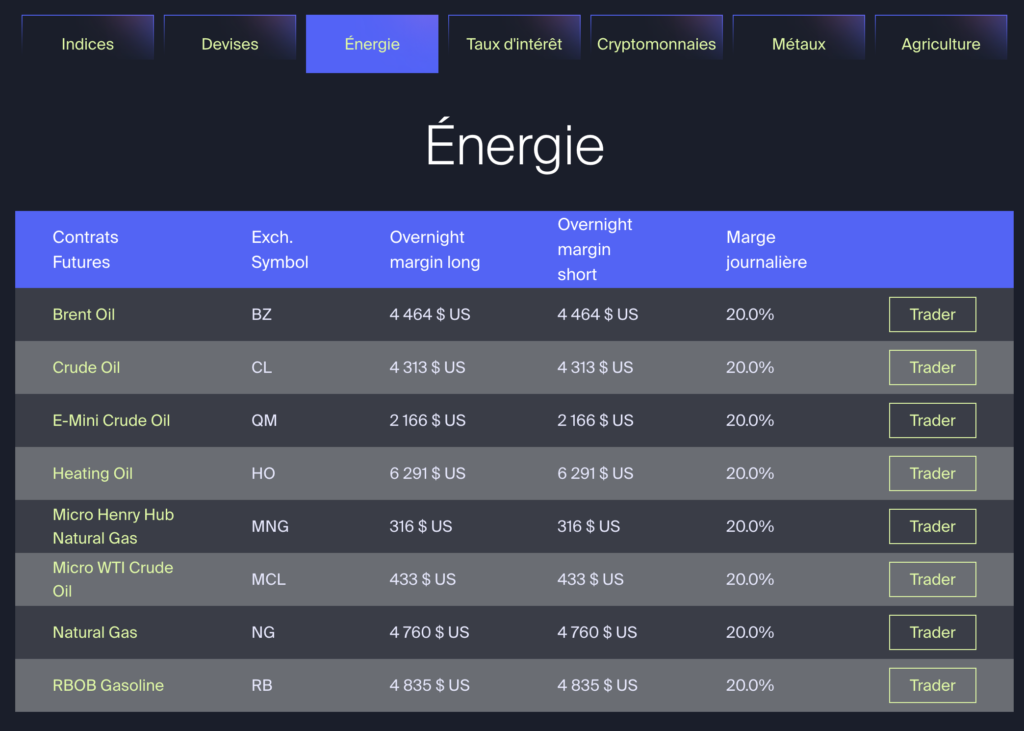The height and width of the screenshot is (731, 1024).
Task: Open the Devises tab
Action: coord(230,44)
